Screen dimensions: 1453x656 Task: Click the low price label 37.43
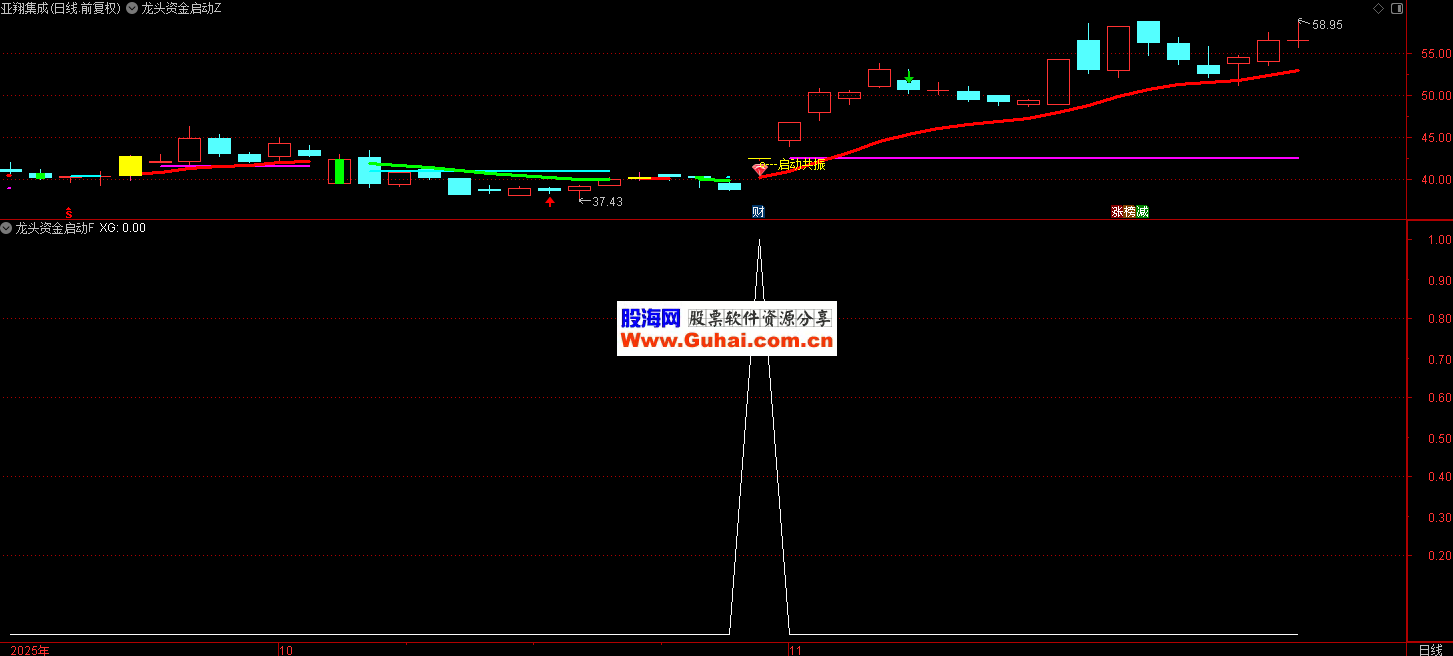(608, 202)
